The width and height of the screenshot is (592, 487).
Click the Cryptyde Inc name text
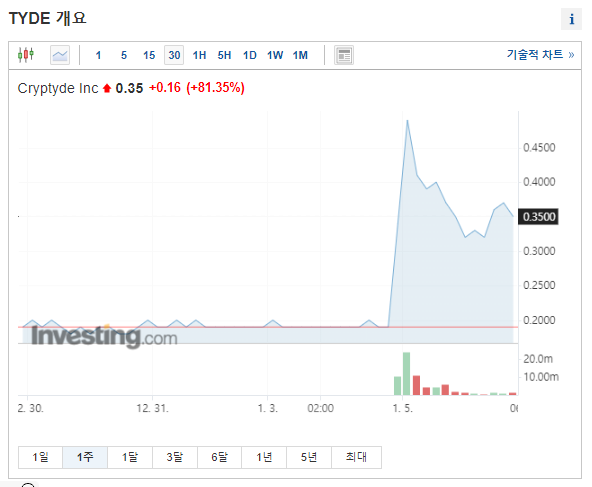click(58, 88)
